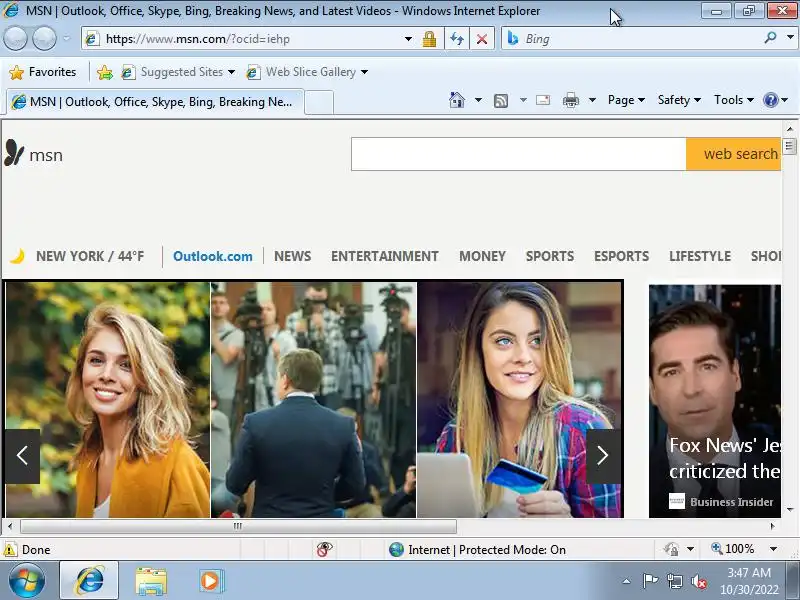This screenshot has height=600, width=800.
Task: Open the Favorites star button
Action: click(43, 72)
